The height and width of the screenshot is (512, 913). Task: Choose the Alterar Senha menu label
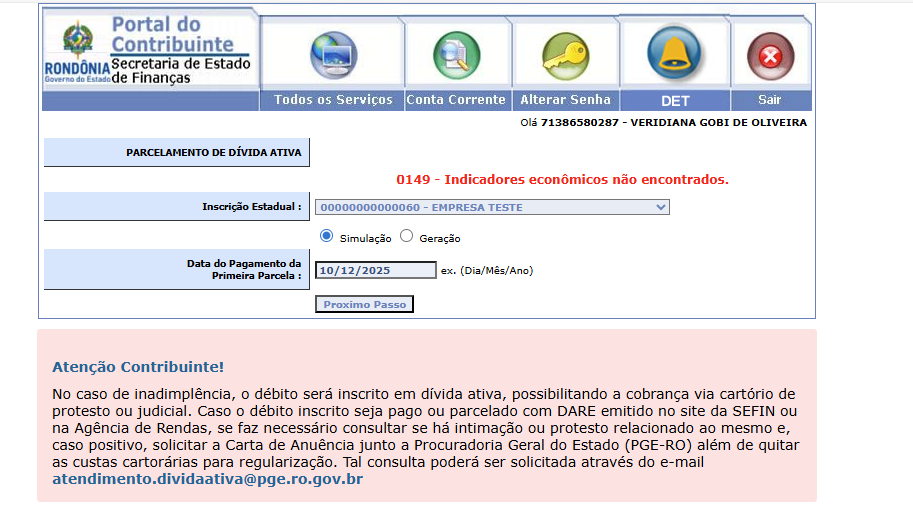565,100
